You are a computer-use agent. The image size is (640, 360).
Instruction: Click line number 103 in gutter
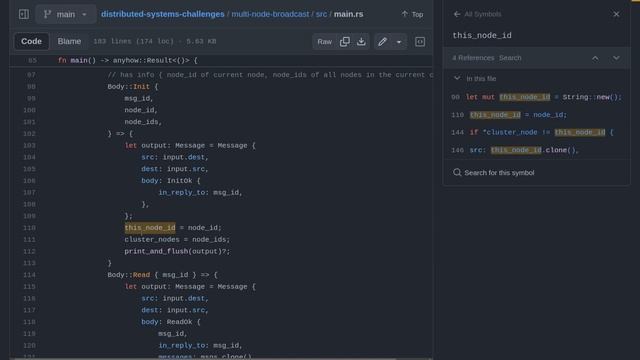pyautogui.click(x=29, y=145)
